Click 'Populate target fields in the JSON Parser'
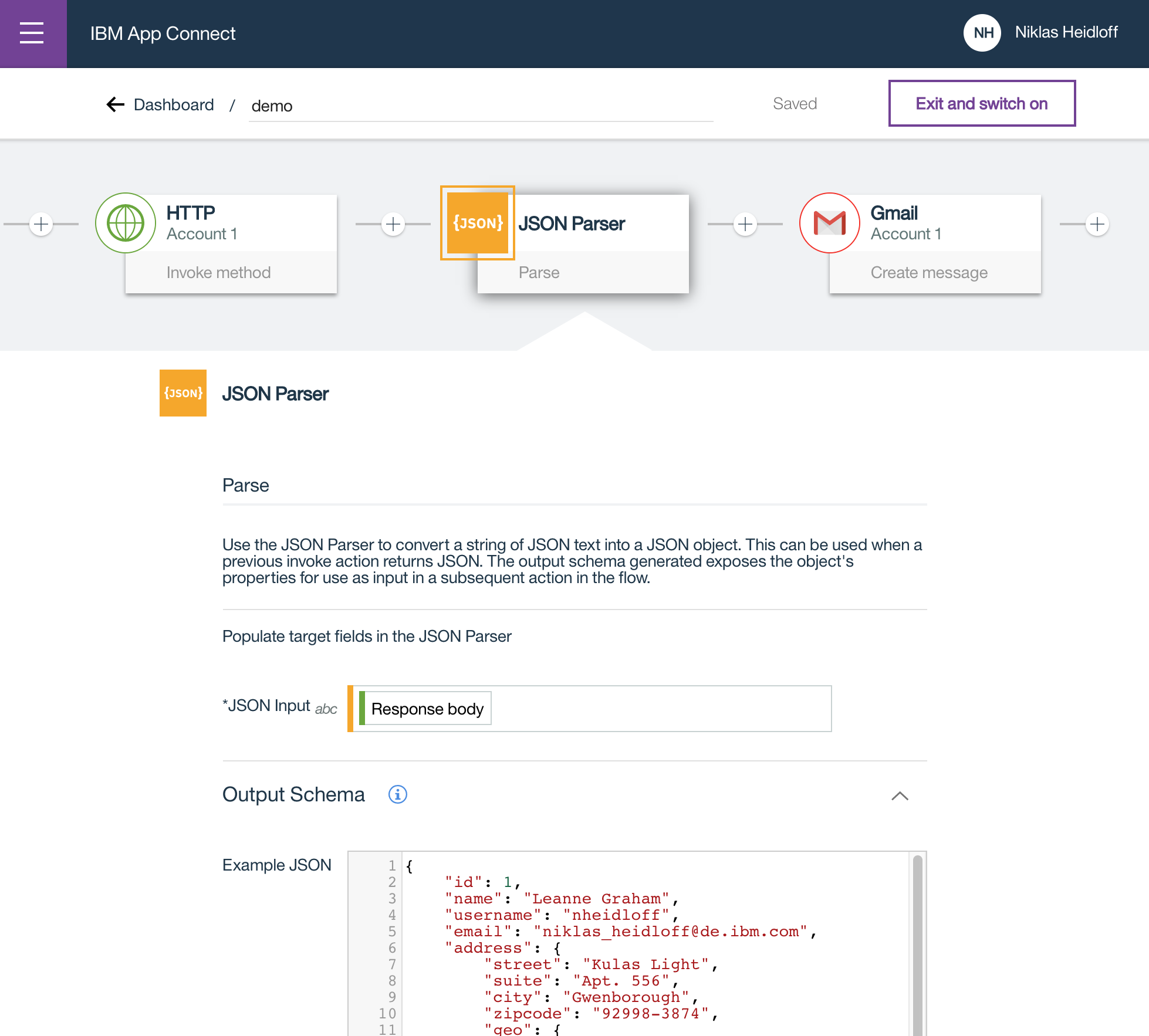The width and height of the screenshot is (1149, 1036). [367, 637]
